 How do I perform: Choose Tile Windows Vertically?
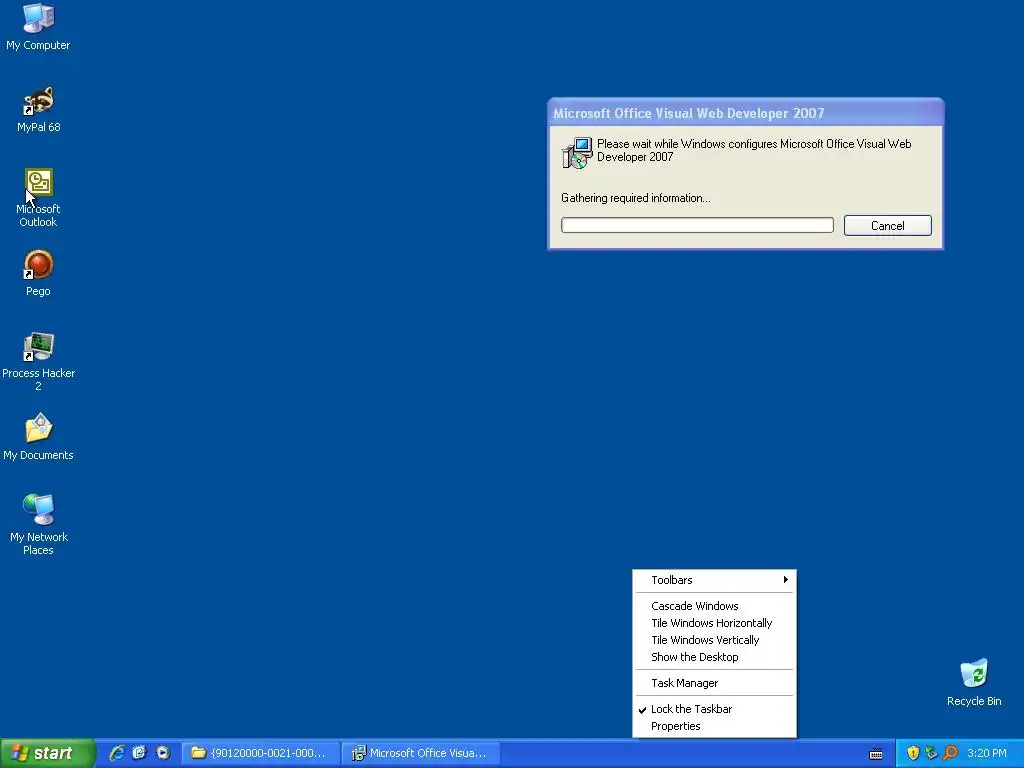point(714,640)
